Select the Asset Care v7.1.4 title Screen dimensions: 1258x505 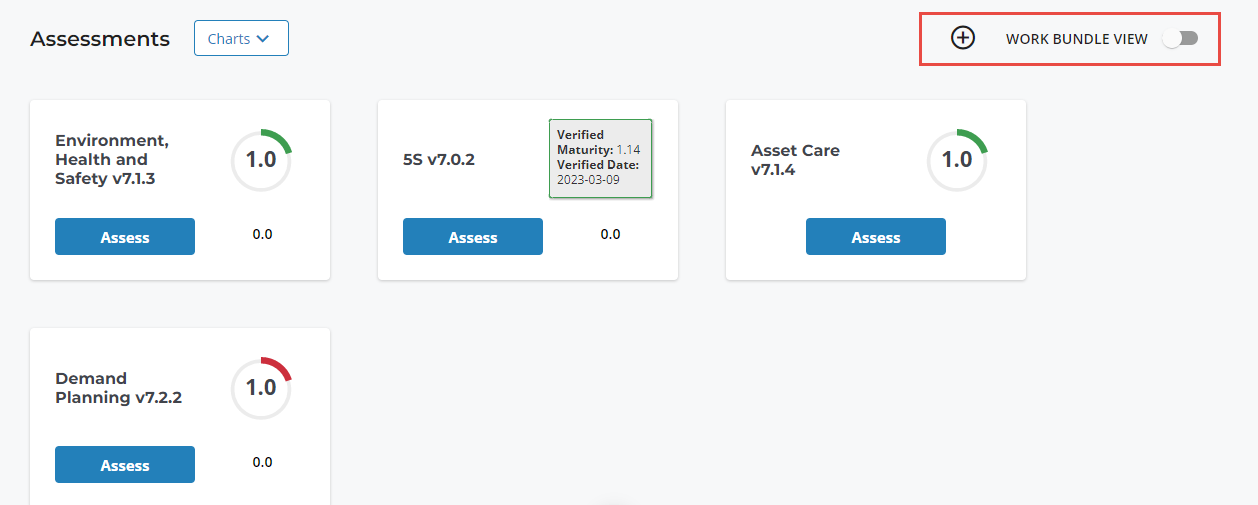795,160
